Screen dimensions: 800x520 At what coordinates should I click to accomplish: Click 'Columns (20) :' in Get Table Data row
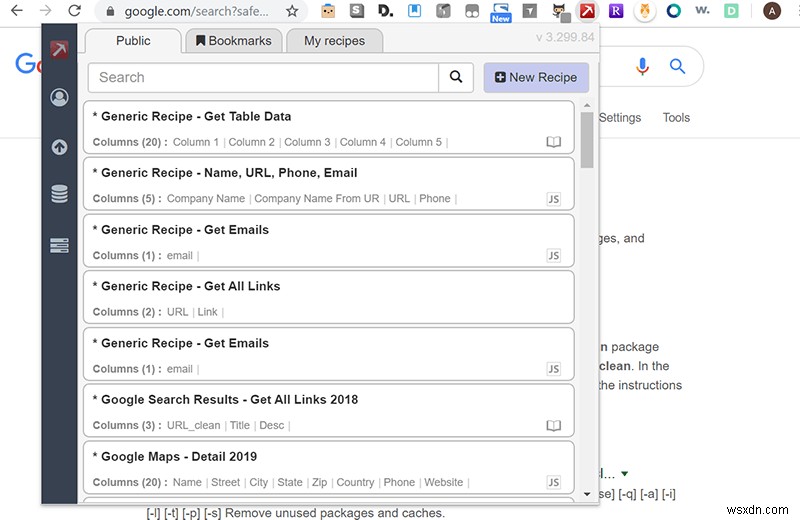130,142
